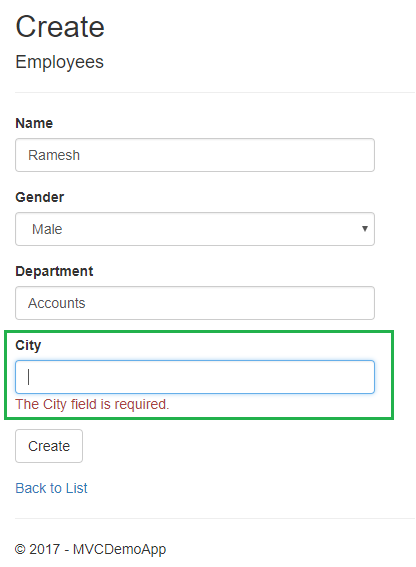Click the blinking text cursor in the City box
The width and height of the screenshot is (416, 567).
(x=29, y=377)
